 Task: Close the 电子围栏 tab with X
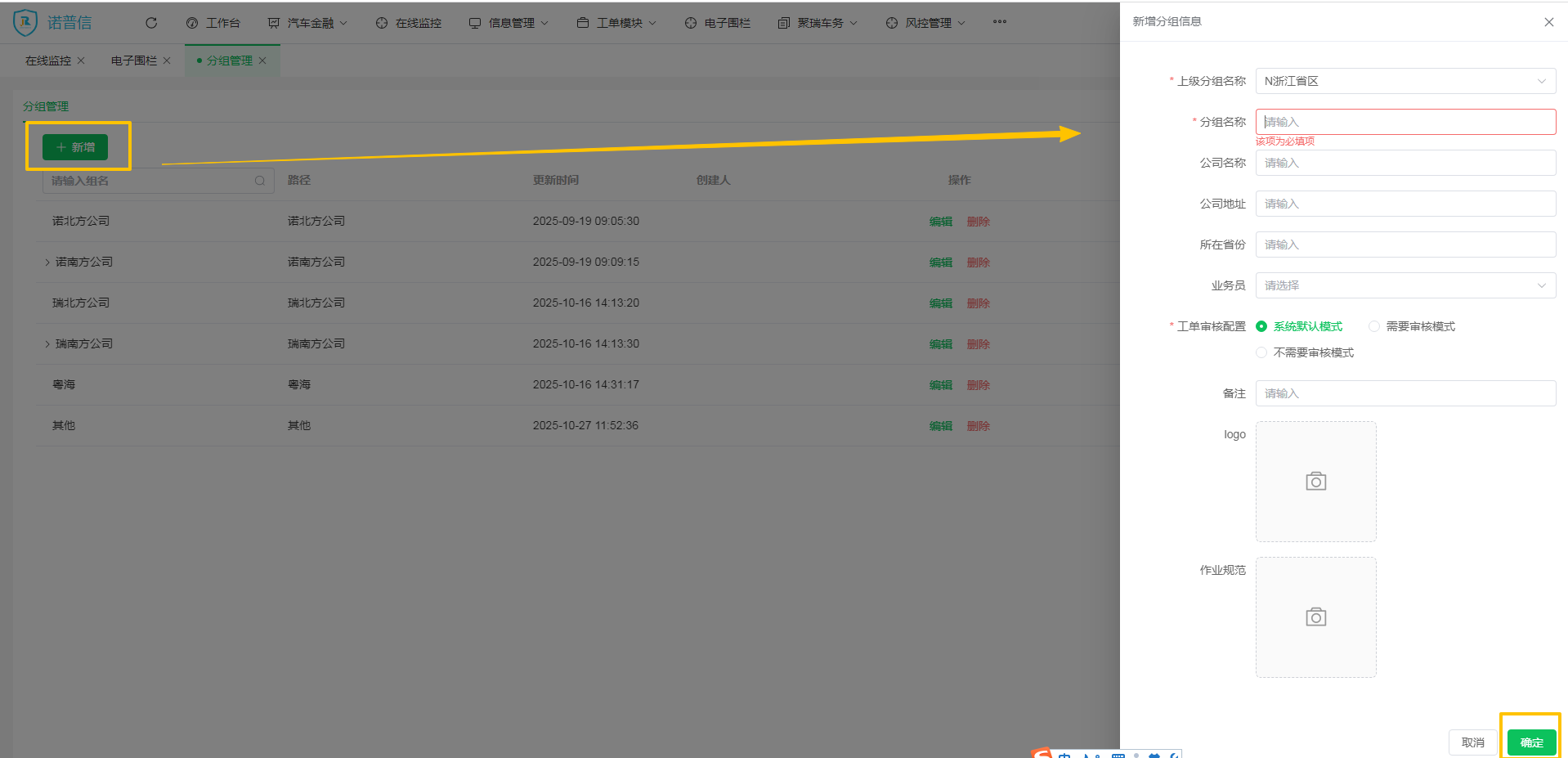point(167,61)
